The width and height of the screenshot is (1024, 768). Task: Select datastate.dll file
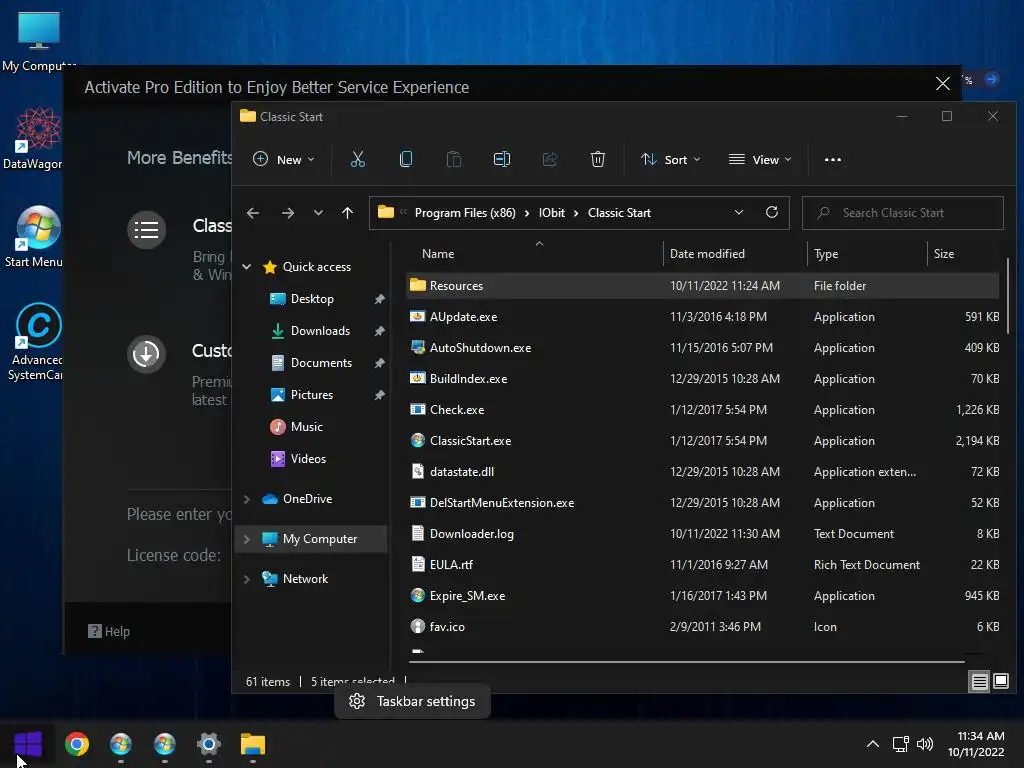point(703,472)
